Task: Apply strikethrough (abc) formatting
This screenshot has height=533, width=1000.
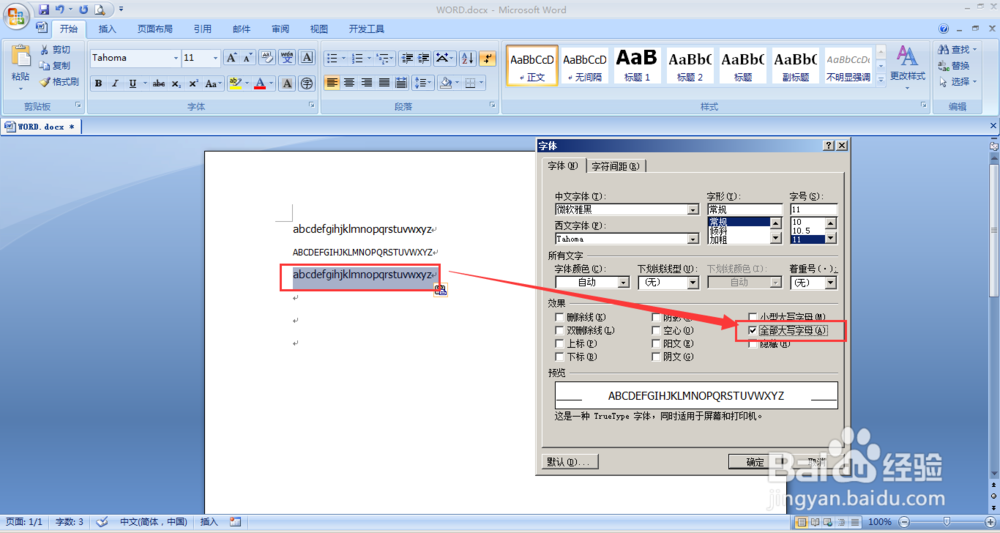Action: click(159, 84)
